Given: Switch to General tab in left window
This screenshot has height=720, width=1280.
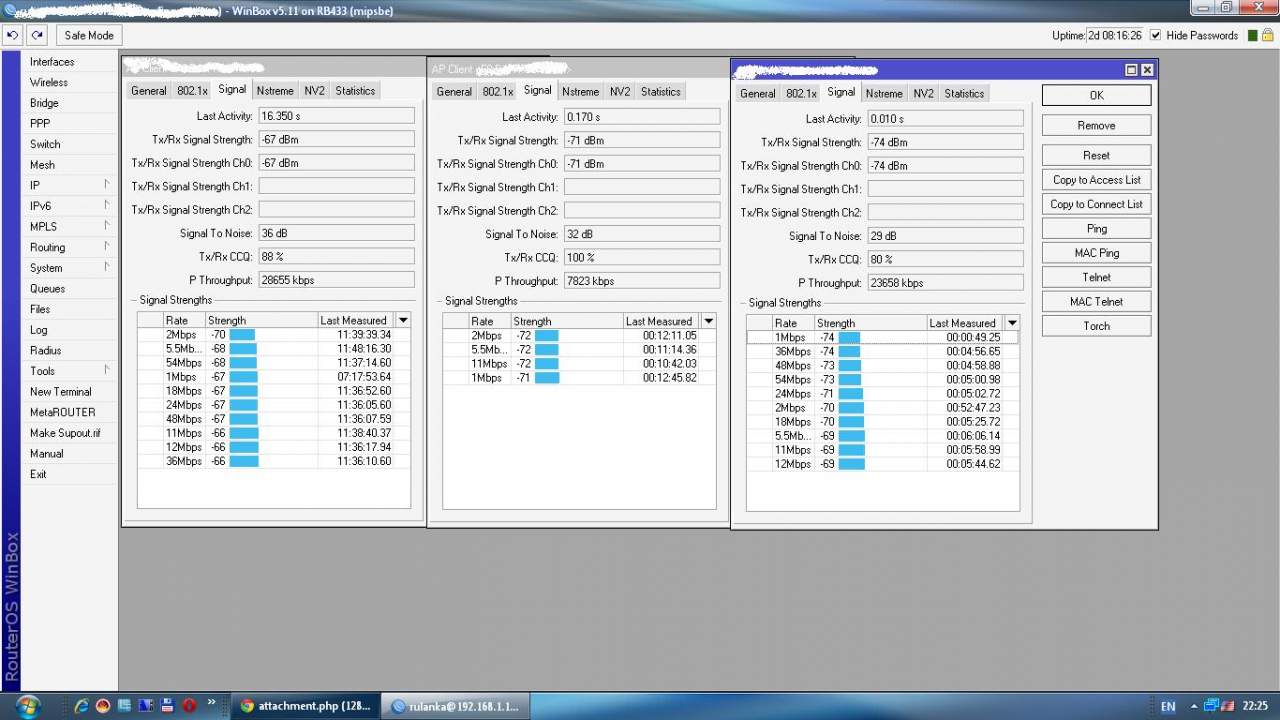Looking at the screenshot, I should (x=149, y=91).
